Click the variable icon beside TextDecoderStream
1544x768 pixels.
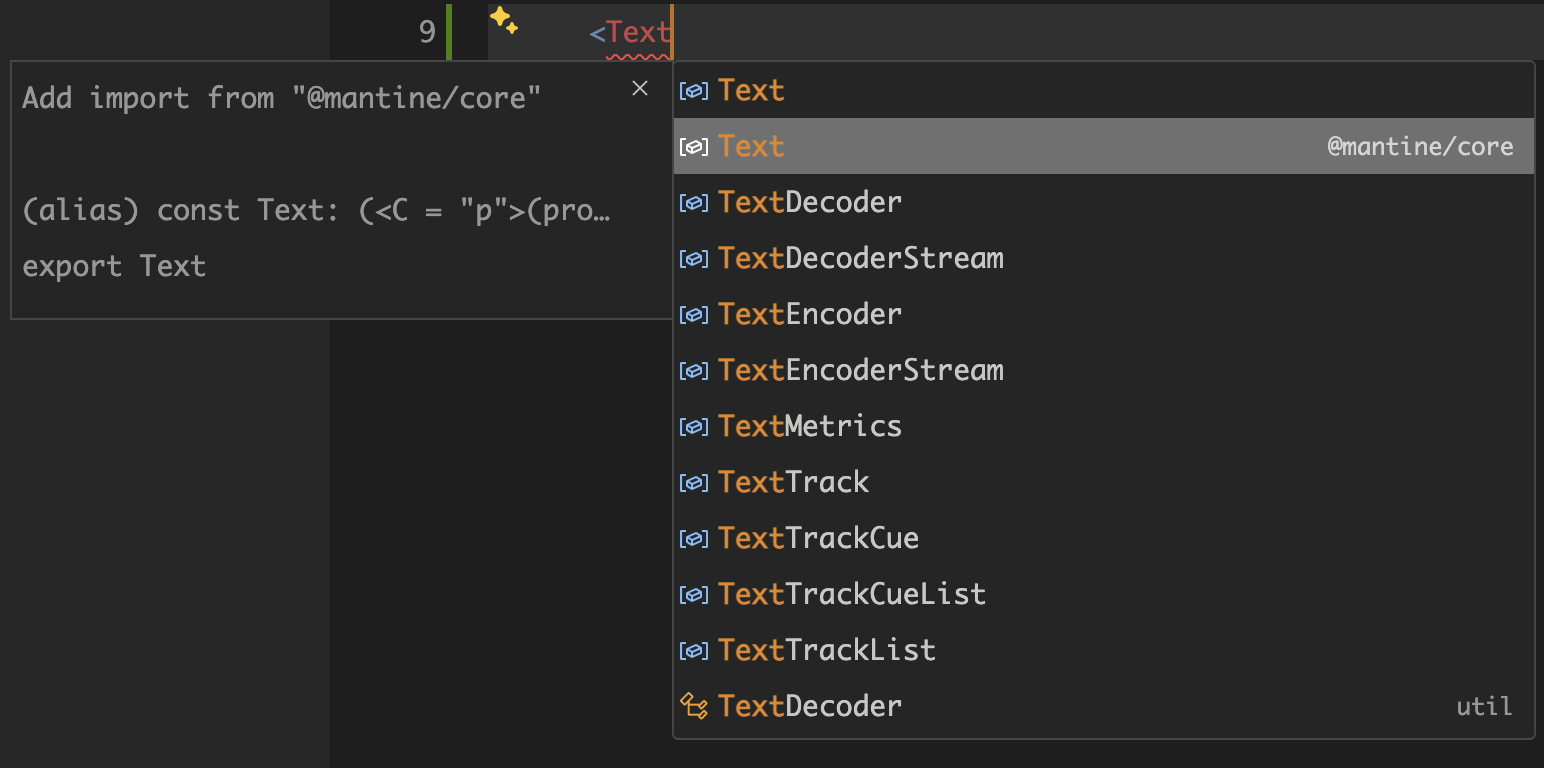coord(692,259)
